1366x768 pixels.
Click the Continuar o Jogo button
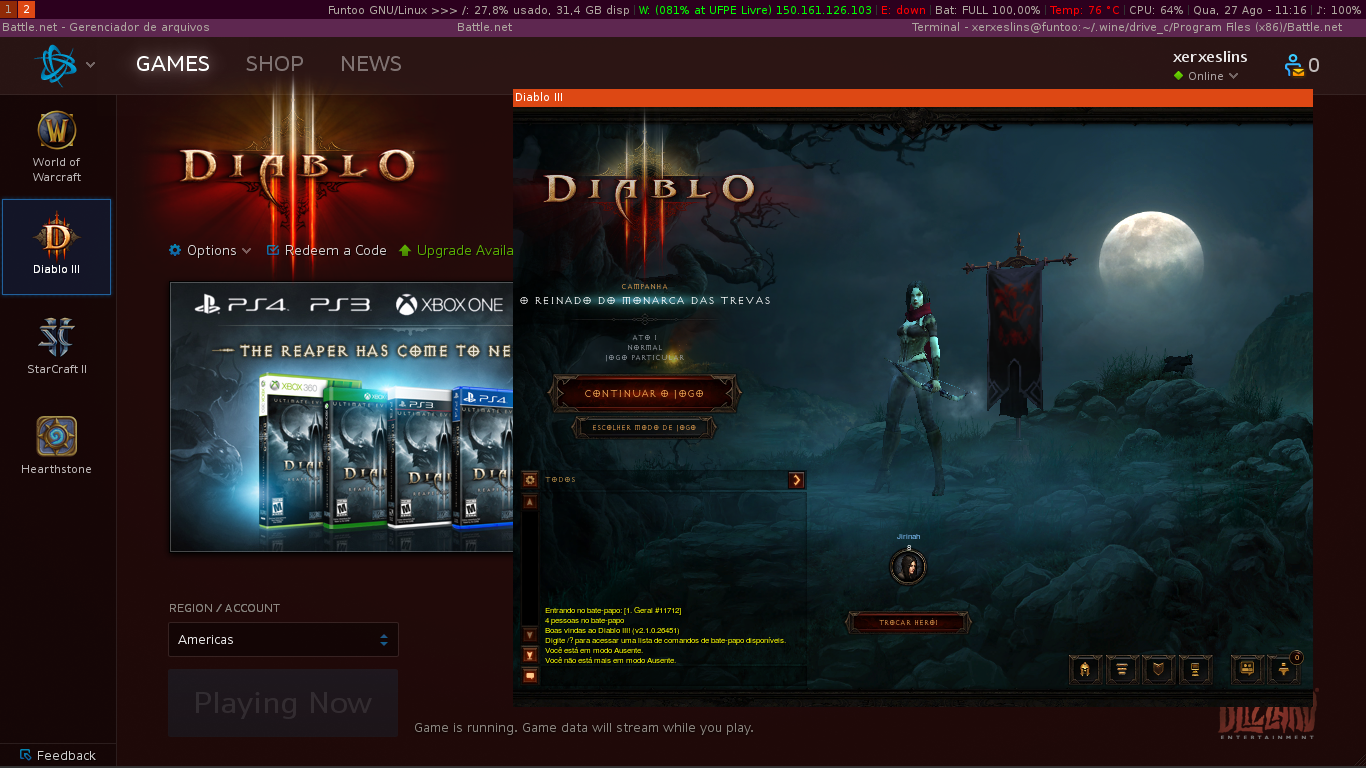tap(645, 393)
